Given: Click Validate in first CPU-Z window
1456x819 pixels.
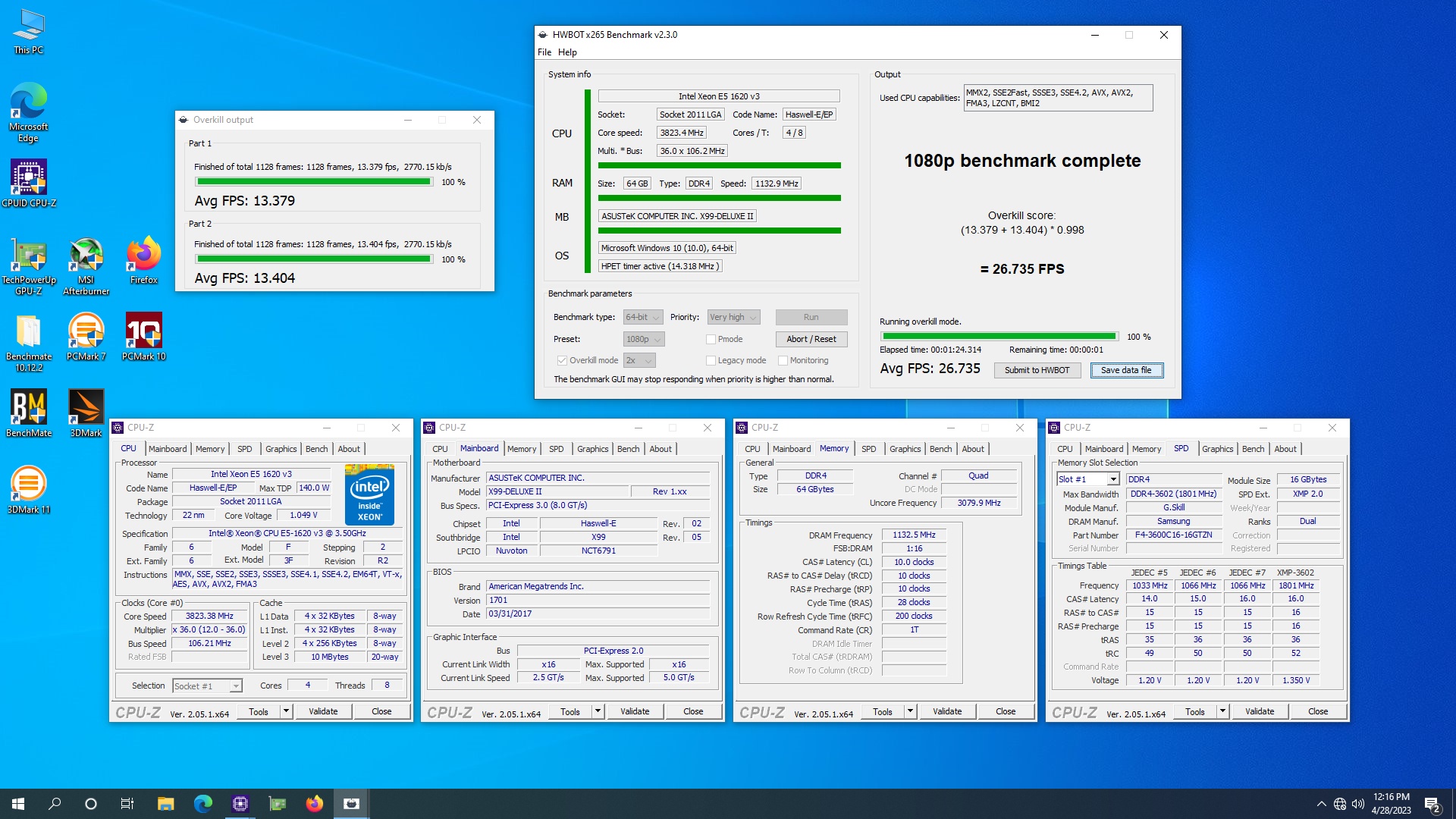Looking at the screenshot, I should (x=323, y=711).
